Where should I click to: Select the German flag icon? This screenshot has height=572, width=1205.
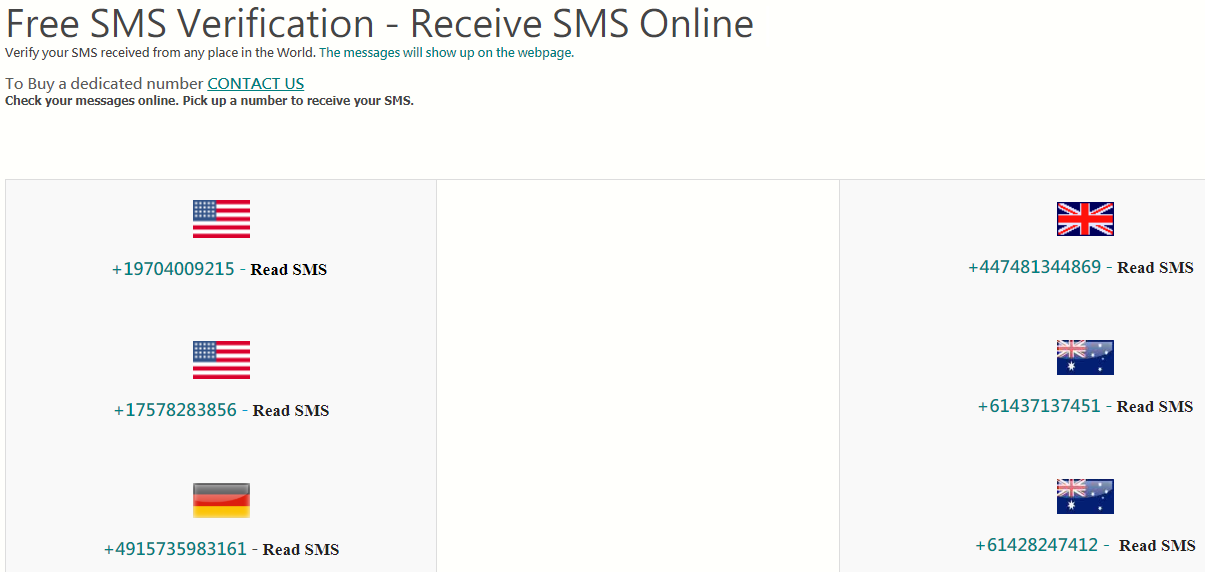pos(221,500)
